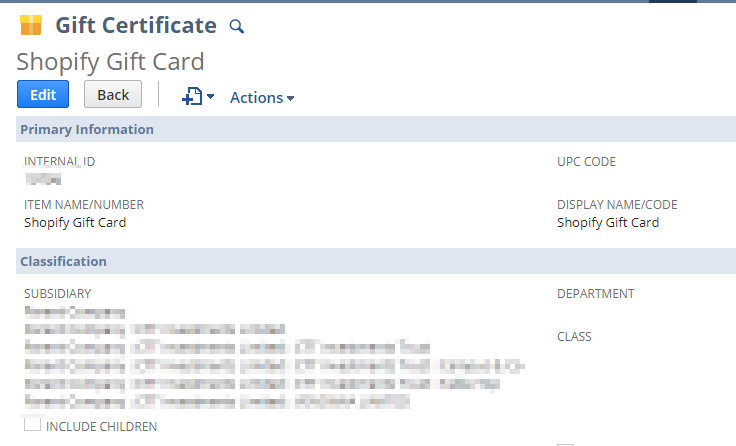This screenshot has width=736, height=446.
Task: Click the Internal ID field label
Action: point(60,161)
